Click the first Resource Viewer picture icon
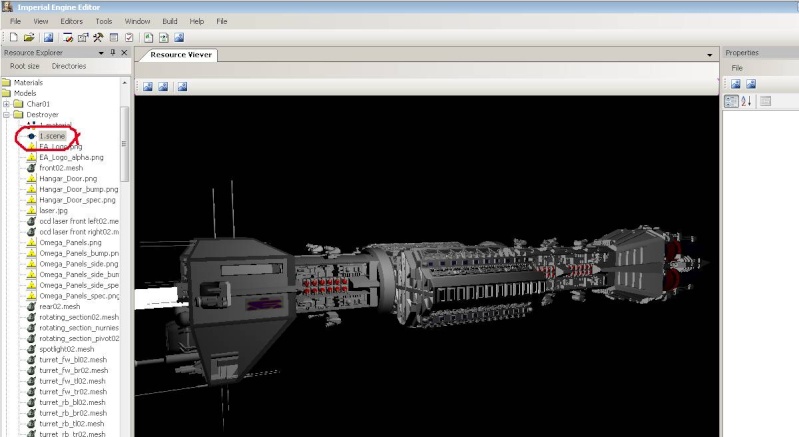This screenshot has width=799, height=437. pyautogui.click(x=148, y=87)
